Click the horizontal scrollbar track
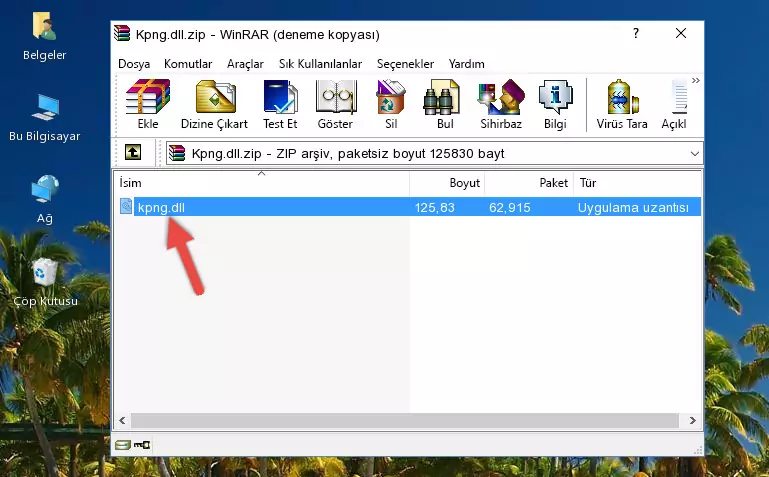This screenshot has height=477, width=769. click(x=405, y=420)
